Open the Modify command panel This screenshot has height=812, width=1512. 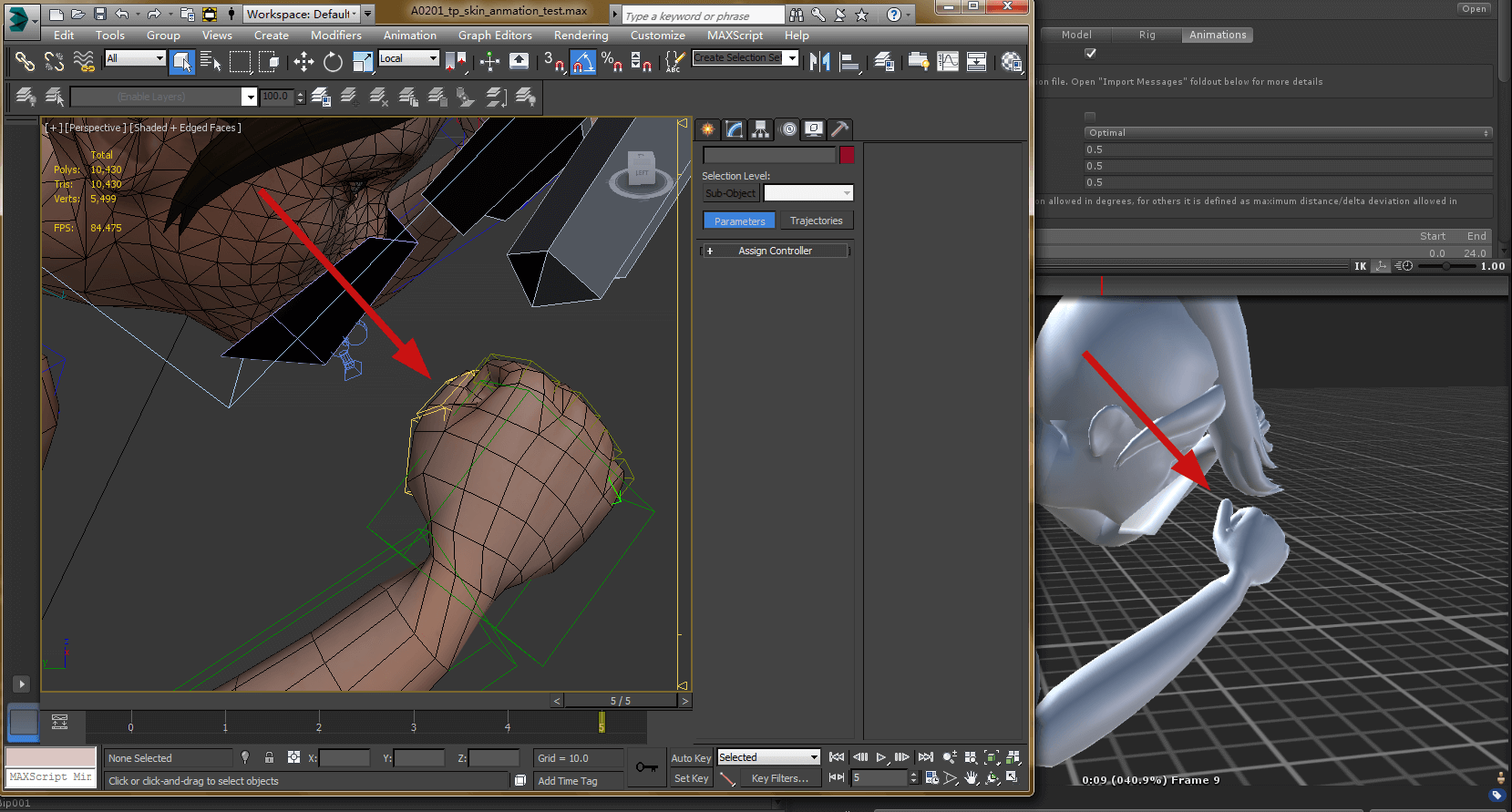[x=734, y=129]
